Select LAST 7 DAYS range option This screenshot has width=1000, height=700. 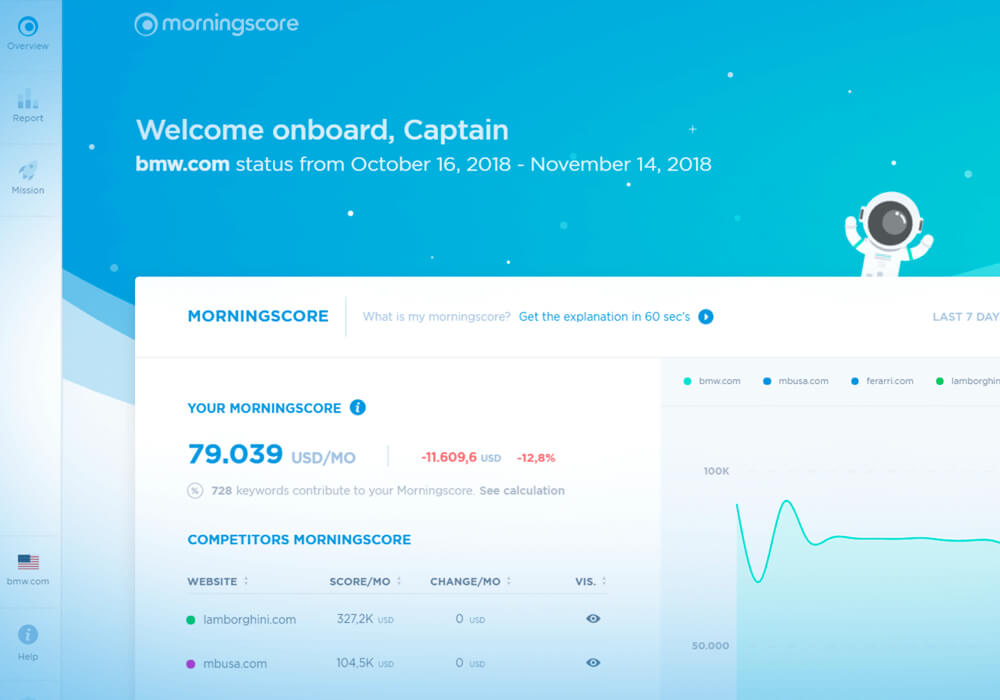pyautogui.click(x=964, y=316)
